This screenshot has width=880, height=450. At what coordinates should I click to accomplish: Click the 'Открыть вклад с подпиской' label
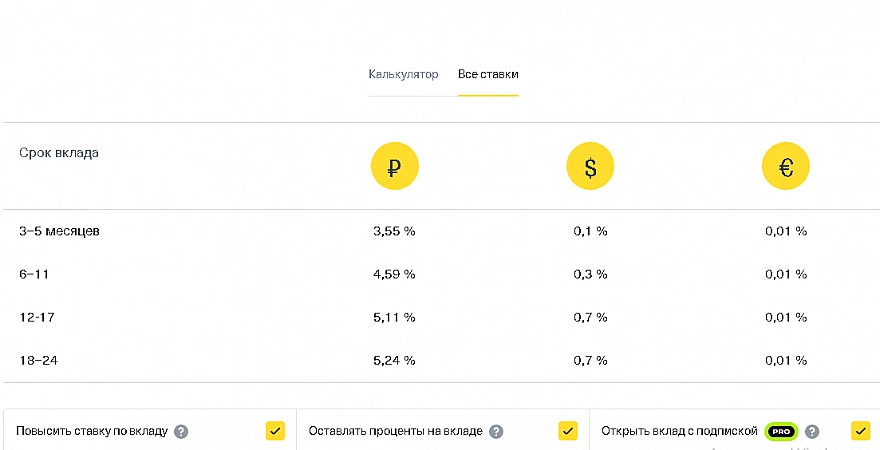click(x=680, y=432)
